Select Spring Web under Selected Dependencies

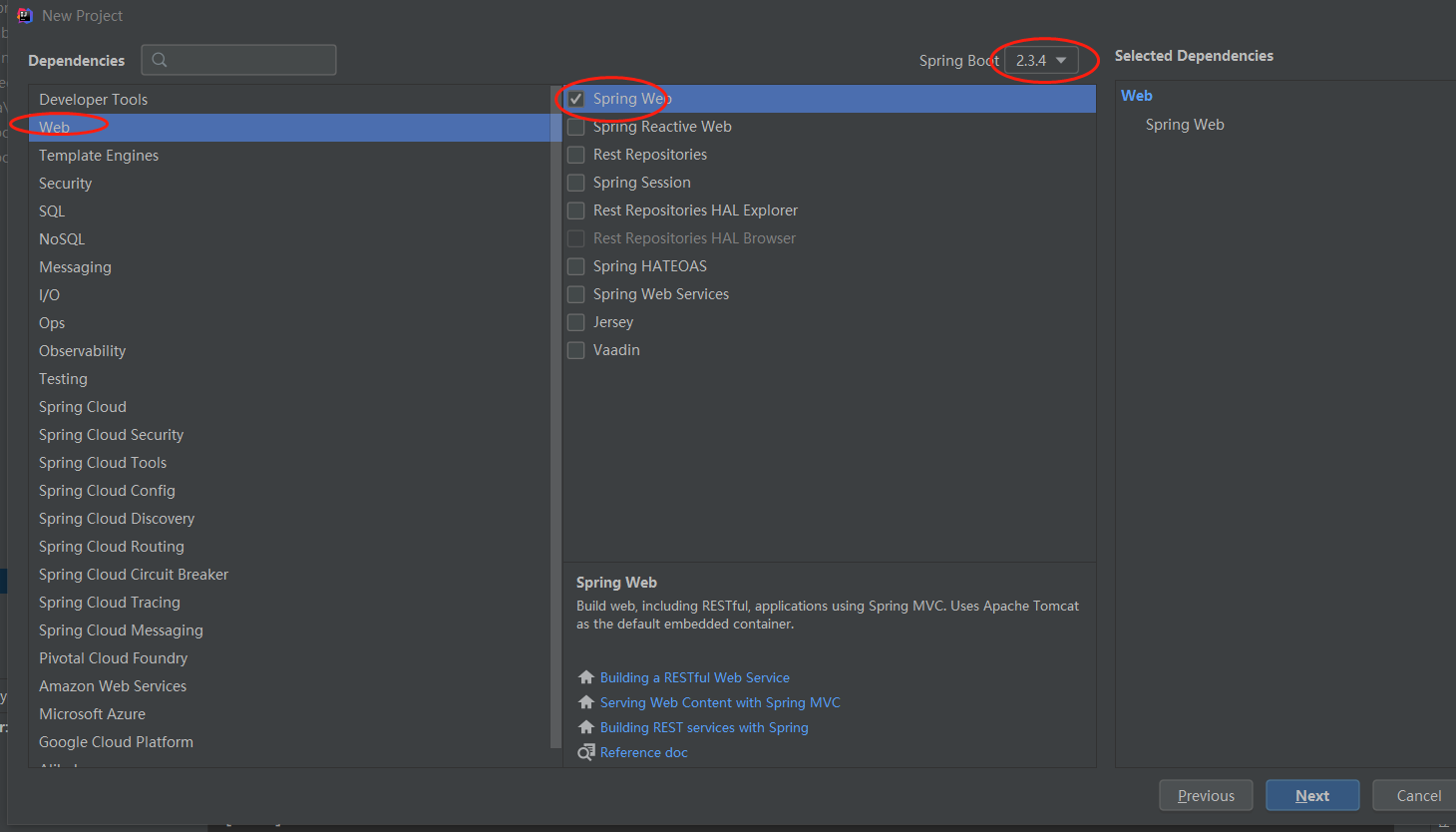coord(1185,125)
